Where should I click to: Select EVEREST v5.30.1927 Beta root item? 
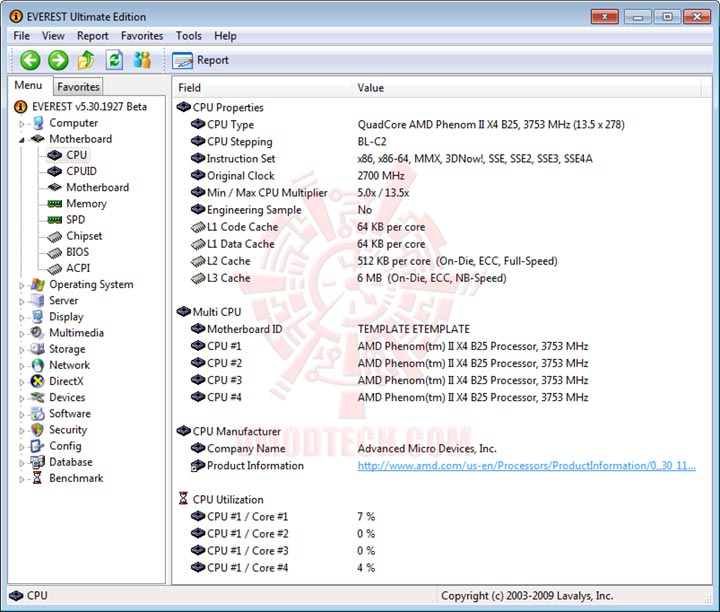click(89, 107)
